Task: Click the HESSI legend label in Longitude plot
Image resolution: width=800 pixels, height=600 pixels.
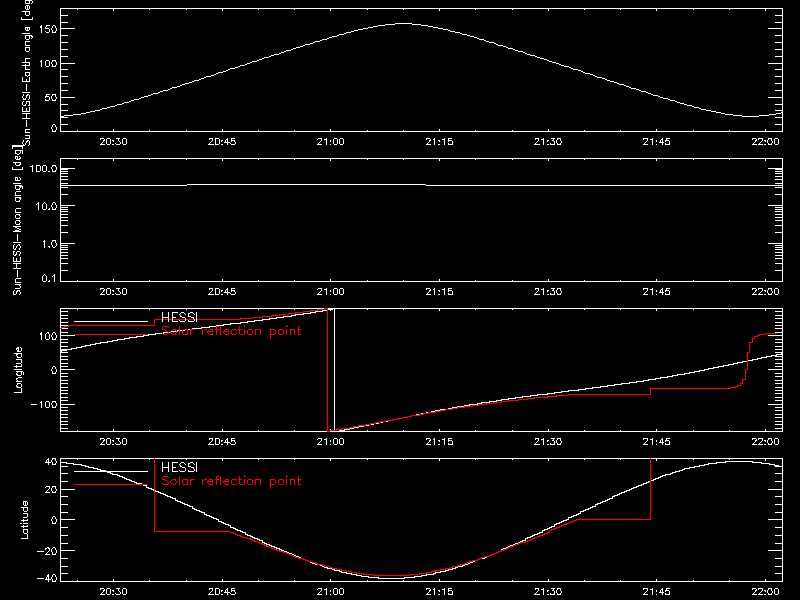Action: pos(179,318)
